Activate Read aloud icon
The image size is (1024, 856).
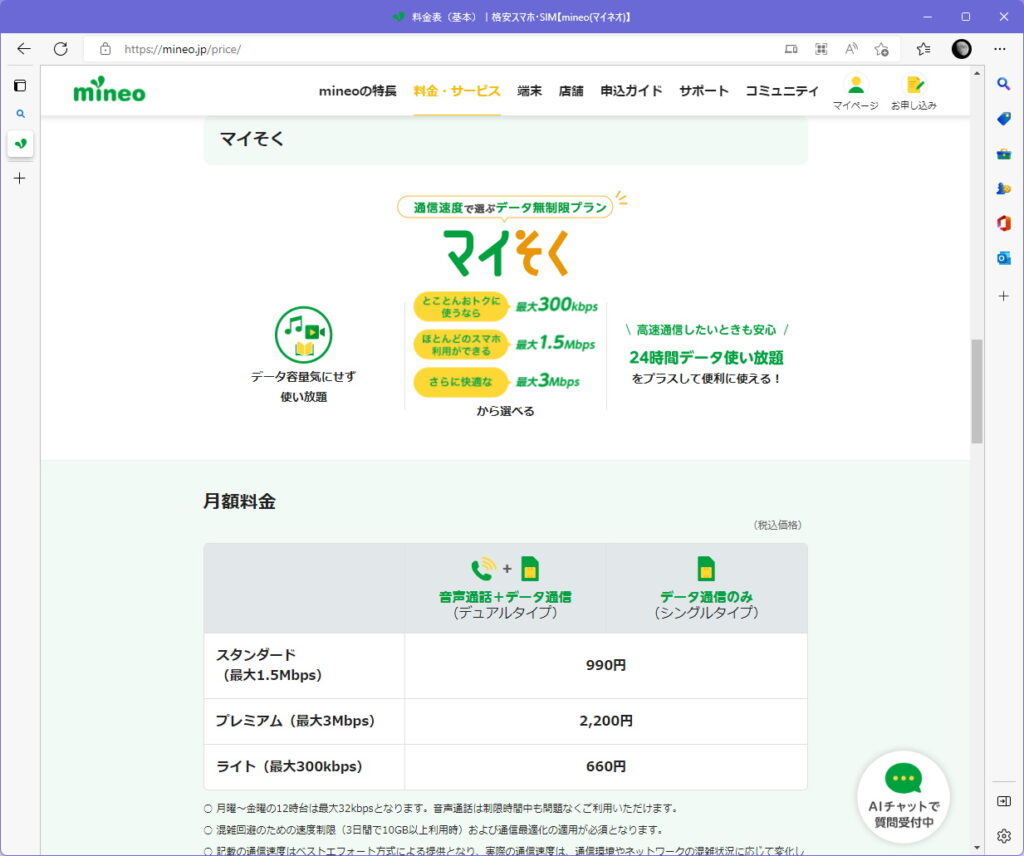pyautogui.click(x=851, y=49)
